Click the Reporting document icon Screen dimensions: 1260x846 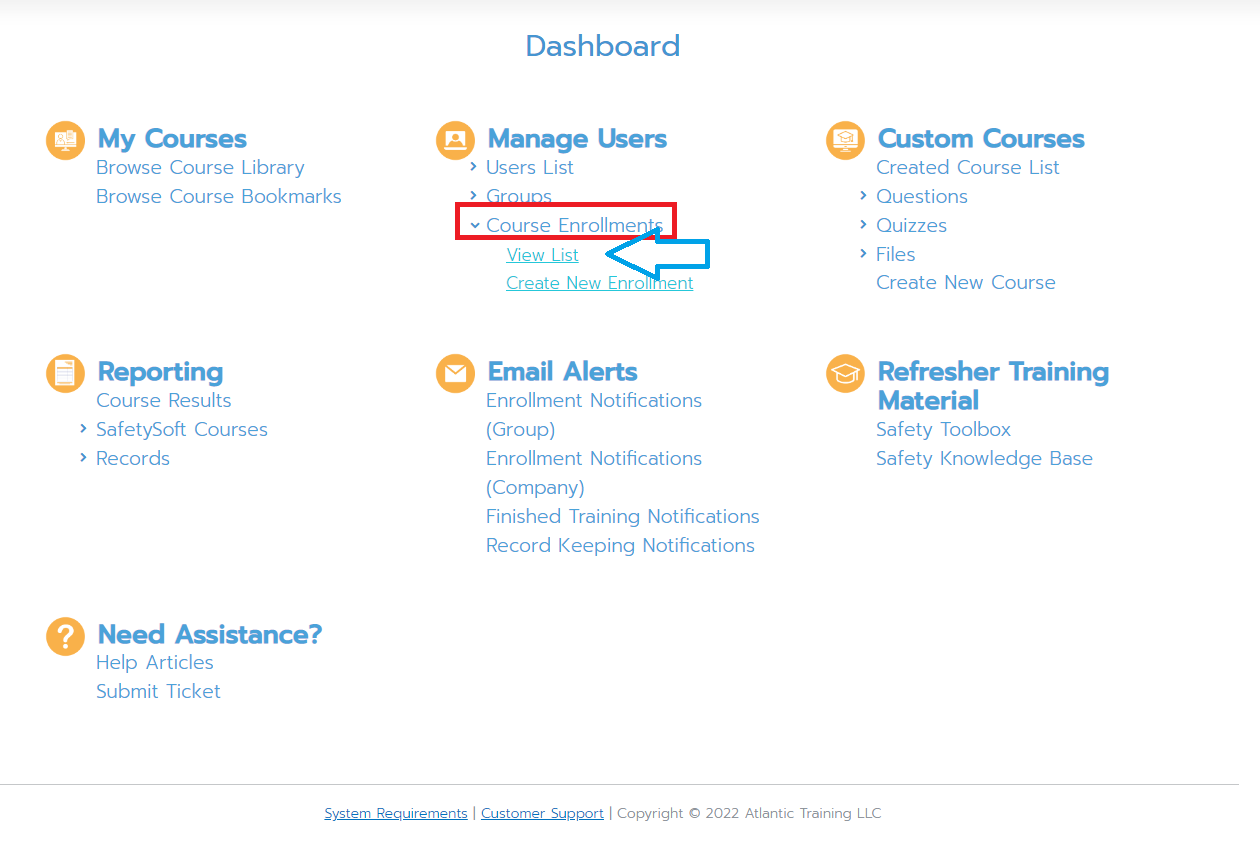tap(65, 373)
